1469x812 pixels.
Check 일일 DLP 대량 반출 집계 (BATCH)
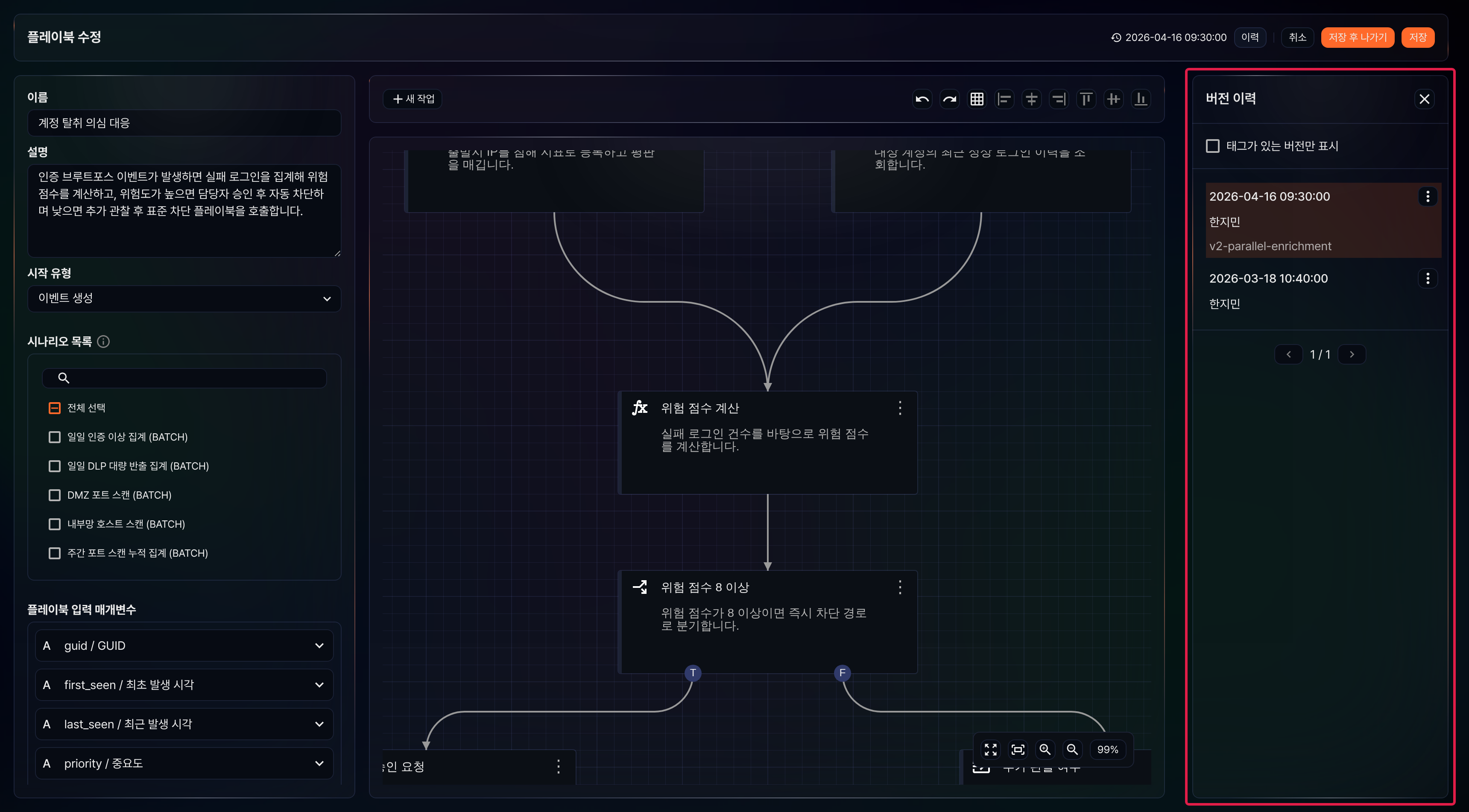pos(55,466)
